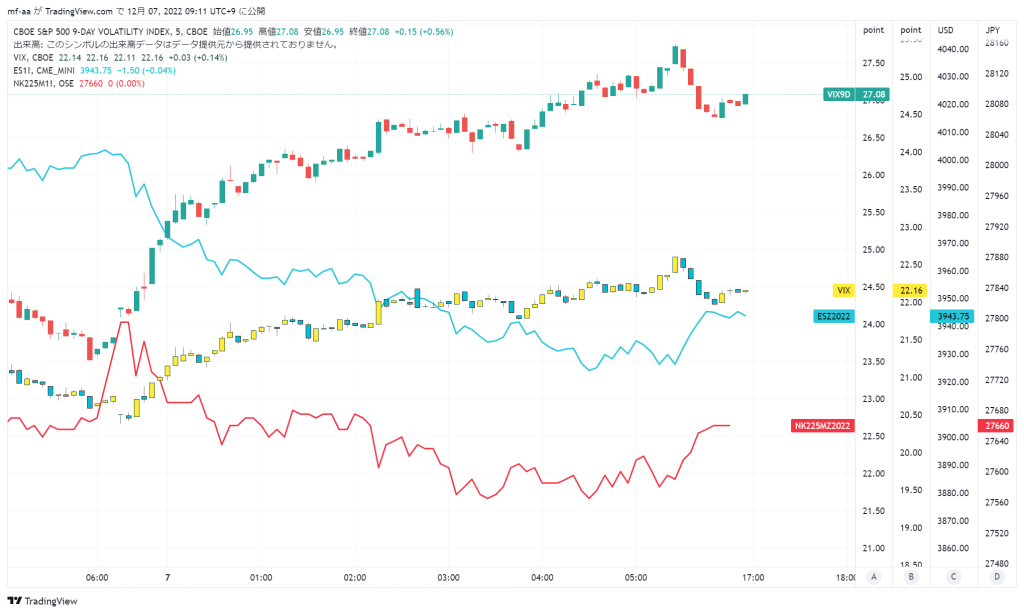This screenshot has height=614, width=1024.
Task: Click the red 27660 price tag
Action: tap(997, 426)
